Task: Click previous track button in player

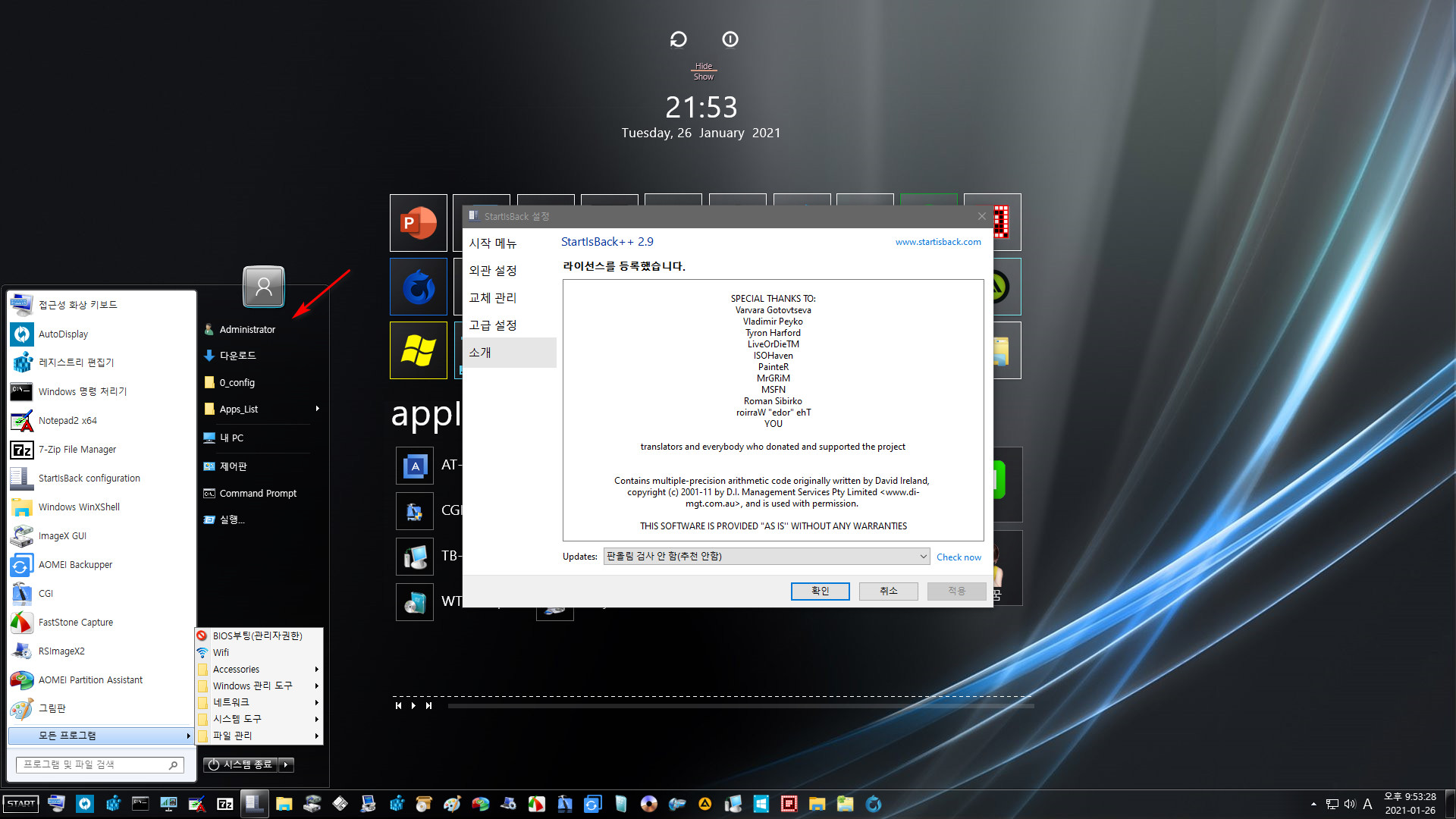Action: tap(398, 706)
